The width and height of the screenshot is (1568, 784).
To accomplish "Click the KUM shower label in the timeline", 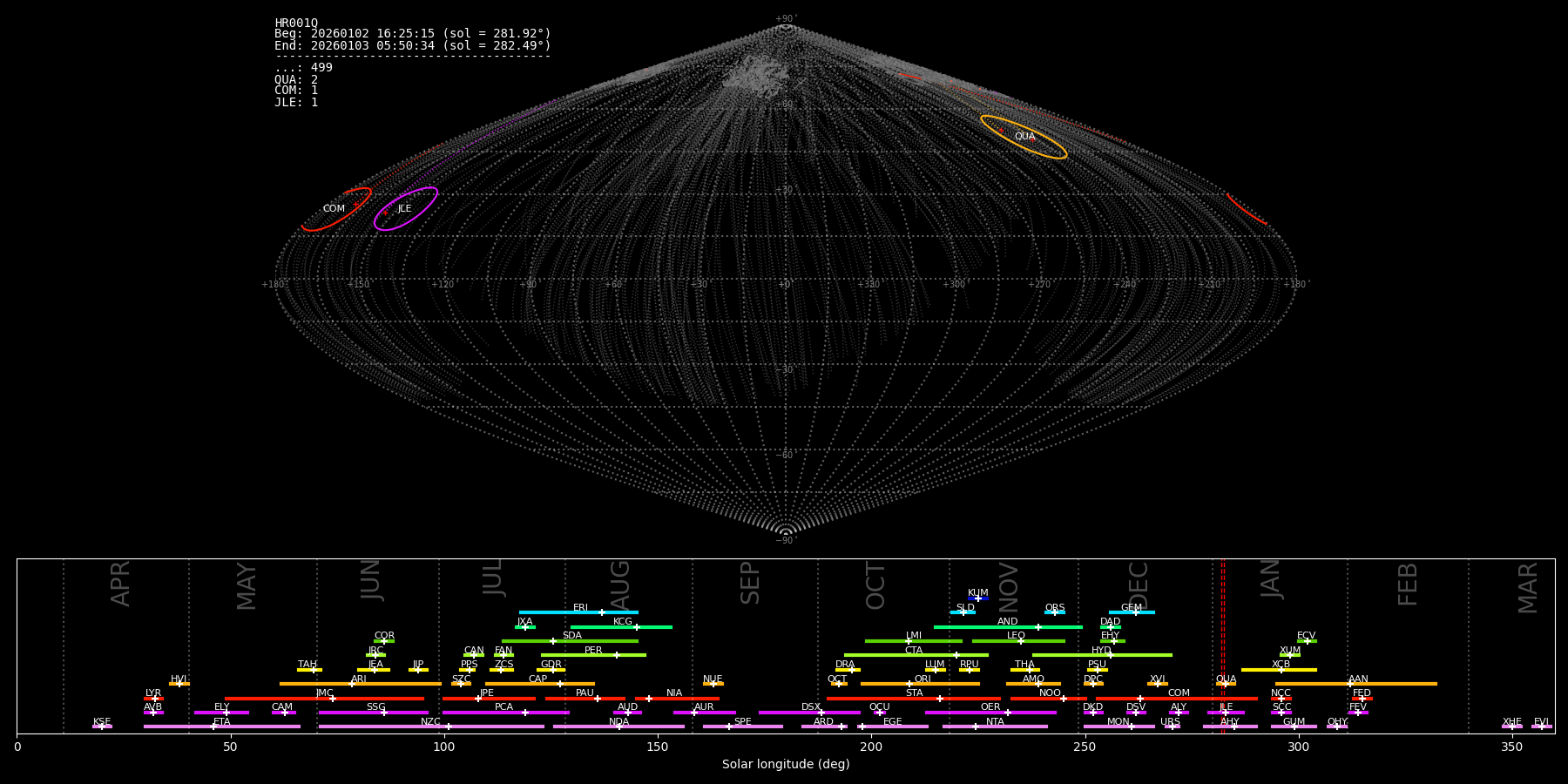I will [x=978, y=593].
